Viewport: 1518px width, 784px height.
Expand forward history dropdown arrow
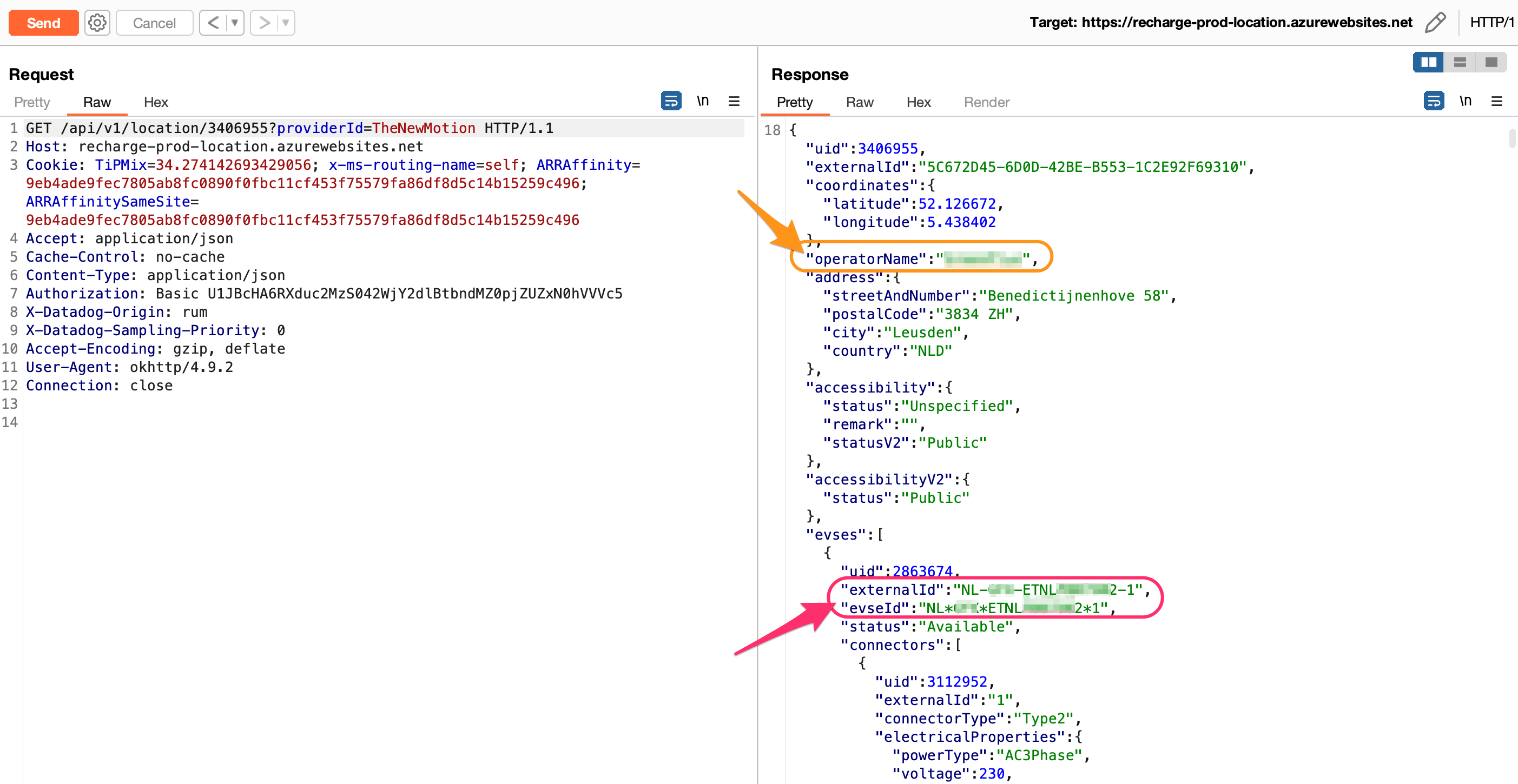point(285,23)
